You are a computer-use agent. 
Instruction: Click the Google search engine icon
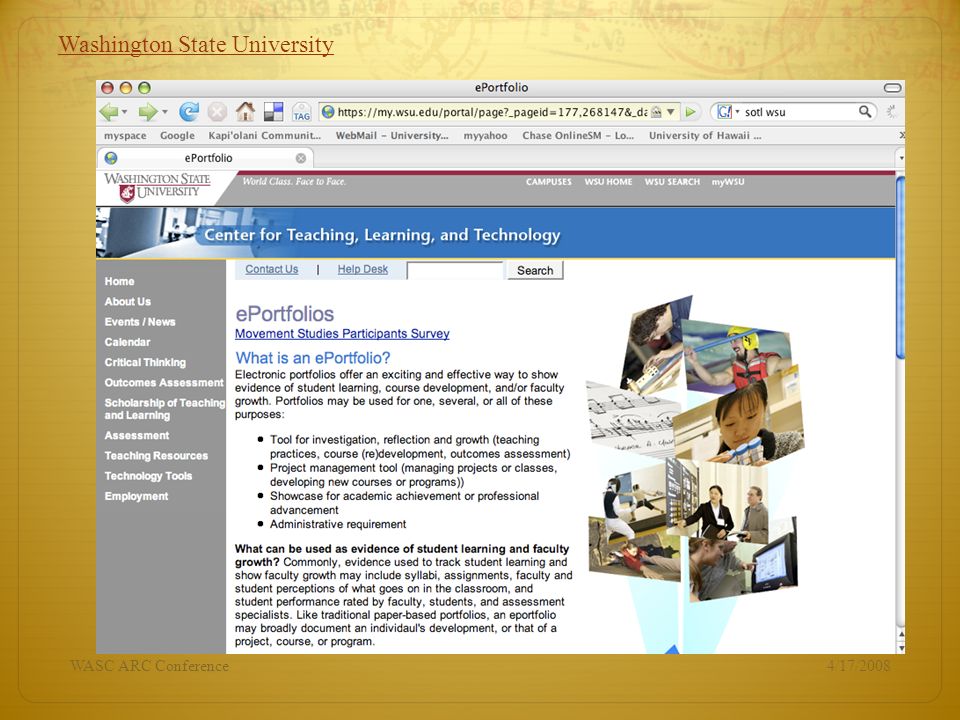(724, 112)
